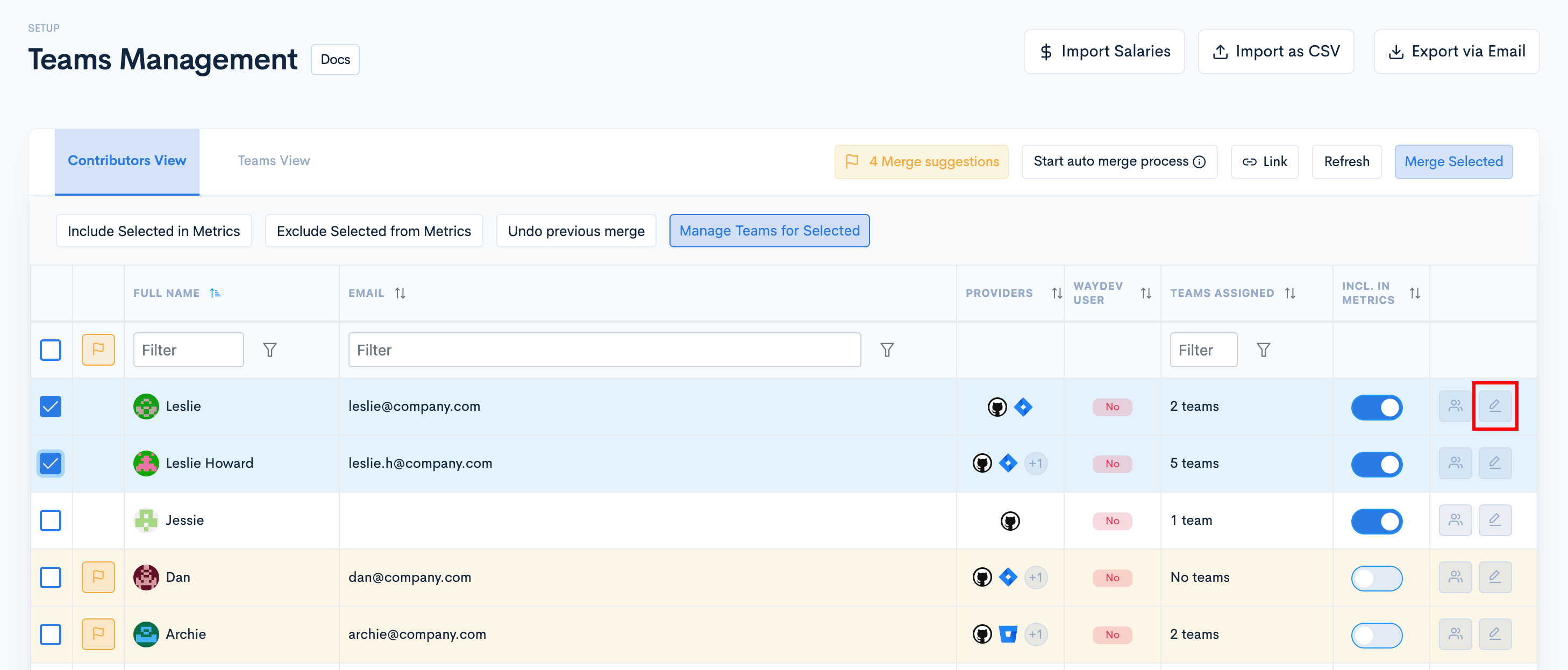
Task: Sort by the Providers column
Action: 1057,293
